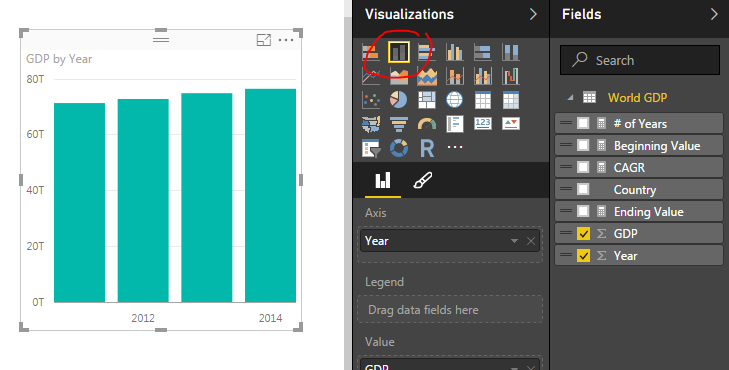Select the gauge visualization icon
Image resolution: width=729 pixels, height=370 pixels.
427,124
